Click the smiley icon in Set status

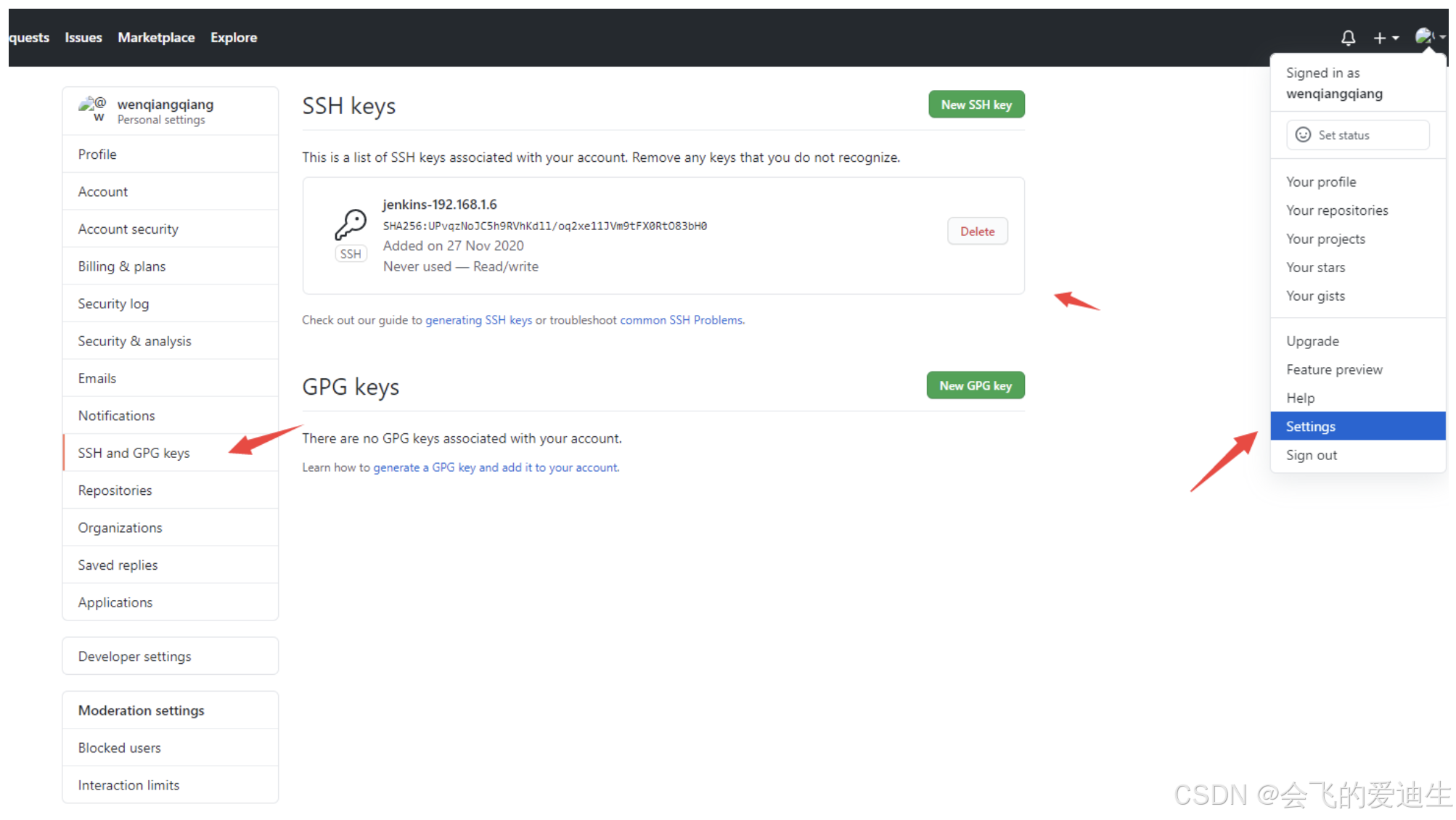click(x=1303, y=135)
